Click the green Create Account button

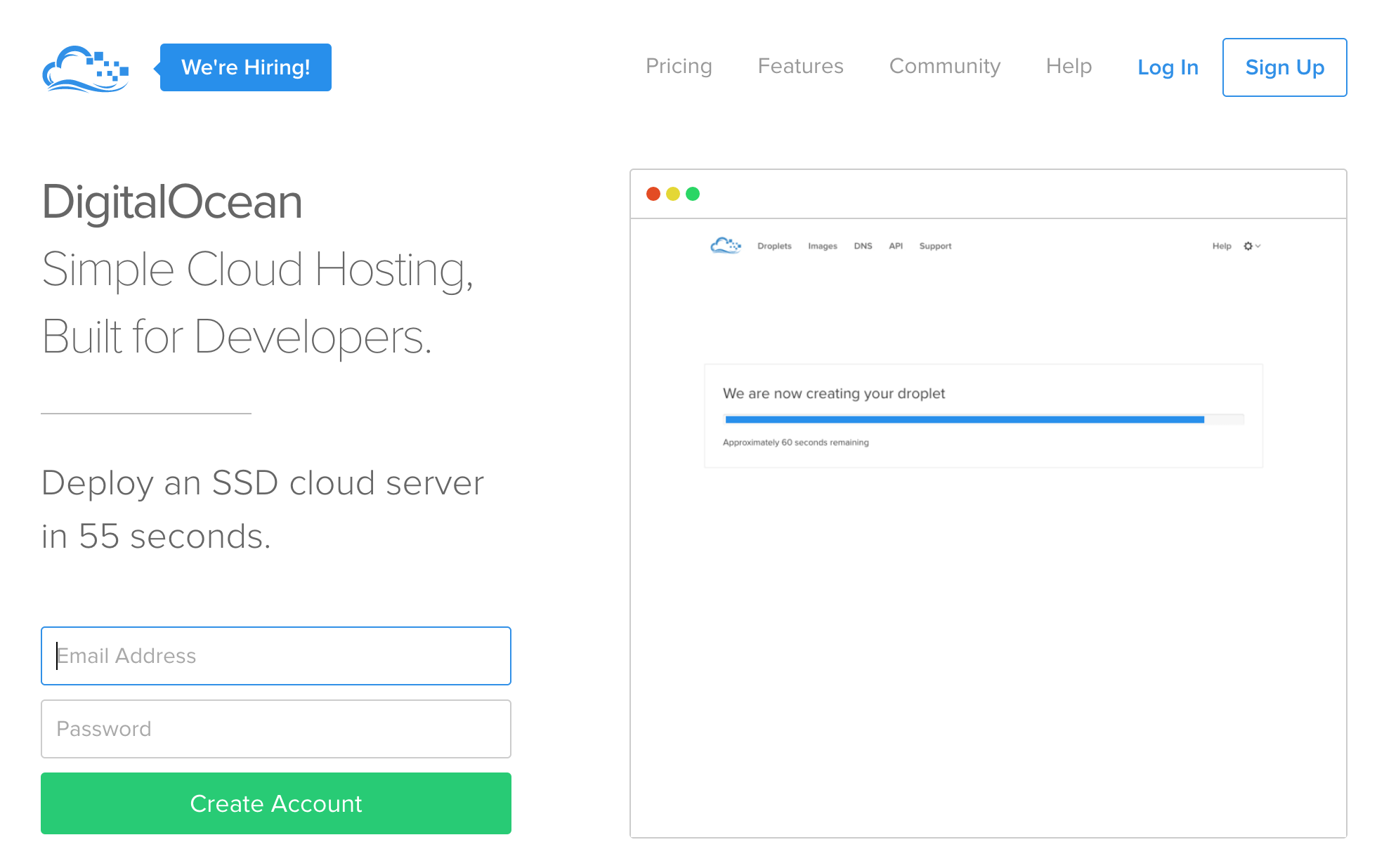(x=276, y=803)
